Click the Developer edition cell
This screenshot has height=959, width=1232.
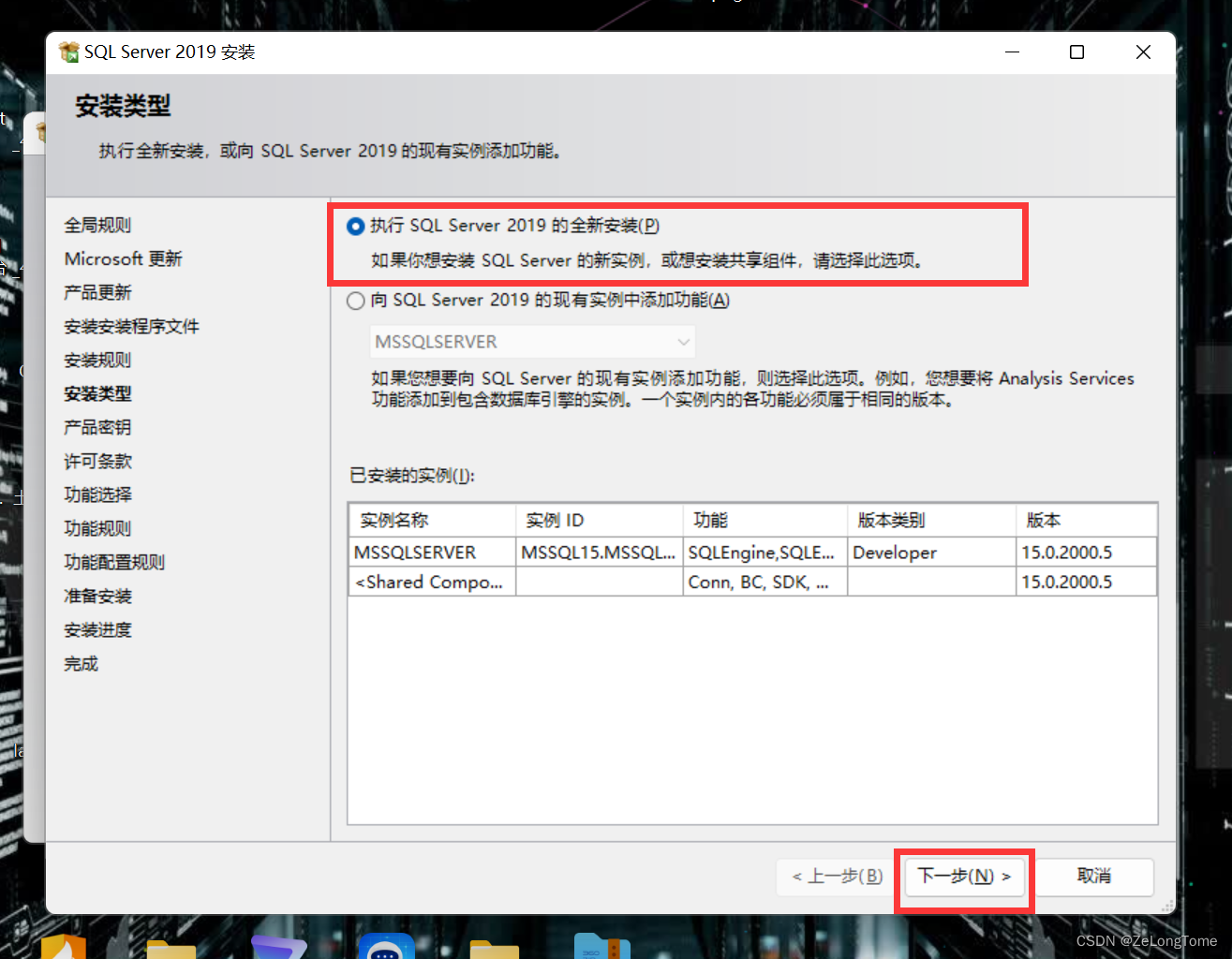coord(931,553)
